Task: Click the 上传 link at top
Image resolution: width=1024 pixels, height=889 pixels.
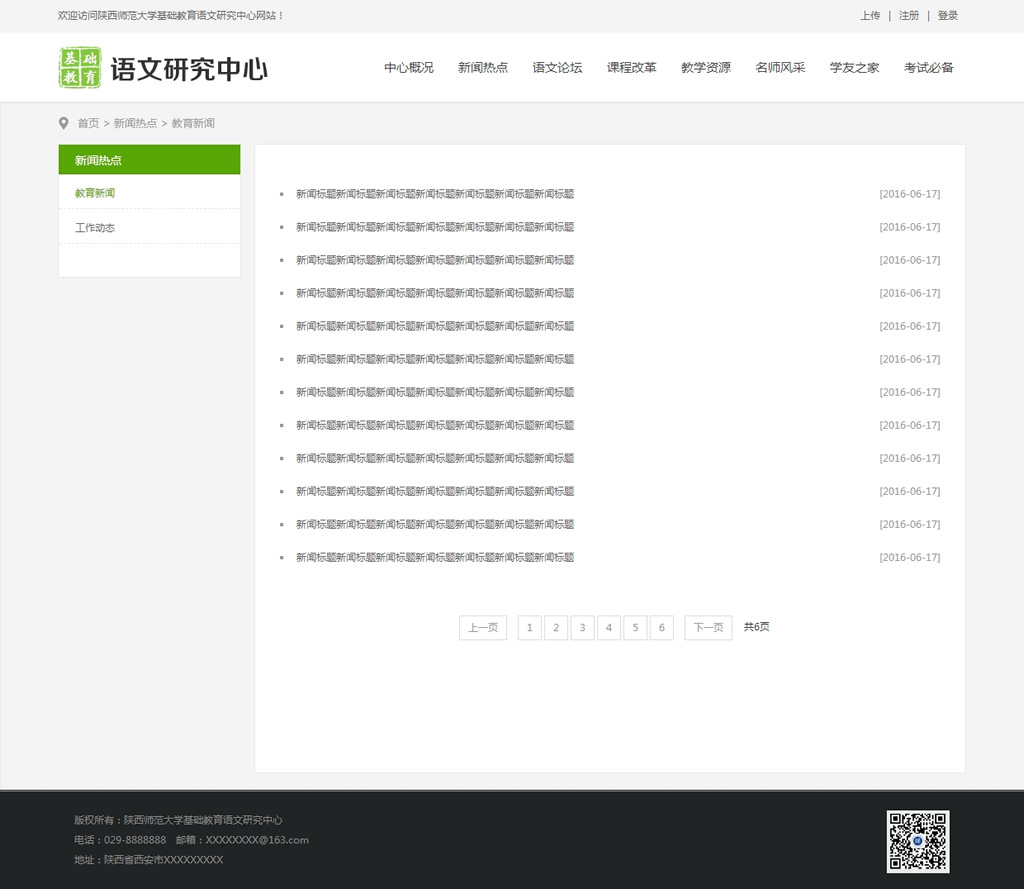Action: (870, 16)
